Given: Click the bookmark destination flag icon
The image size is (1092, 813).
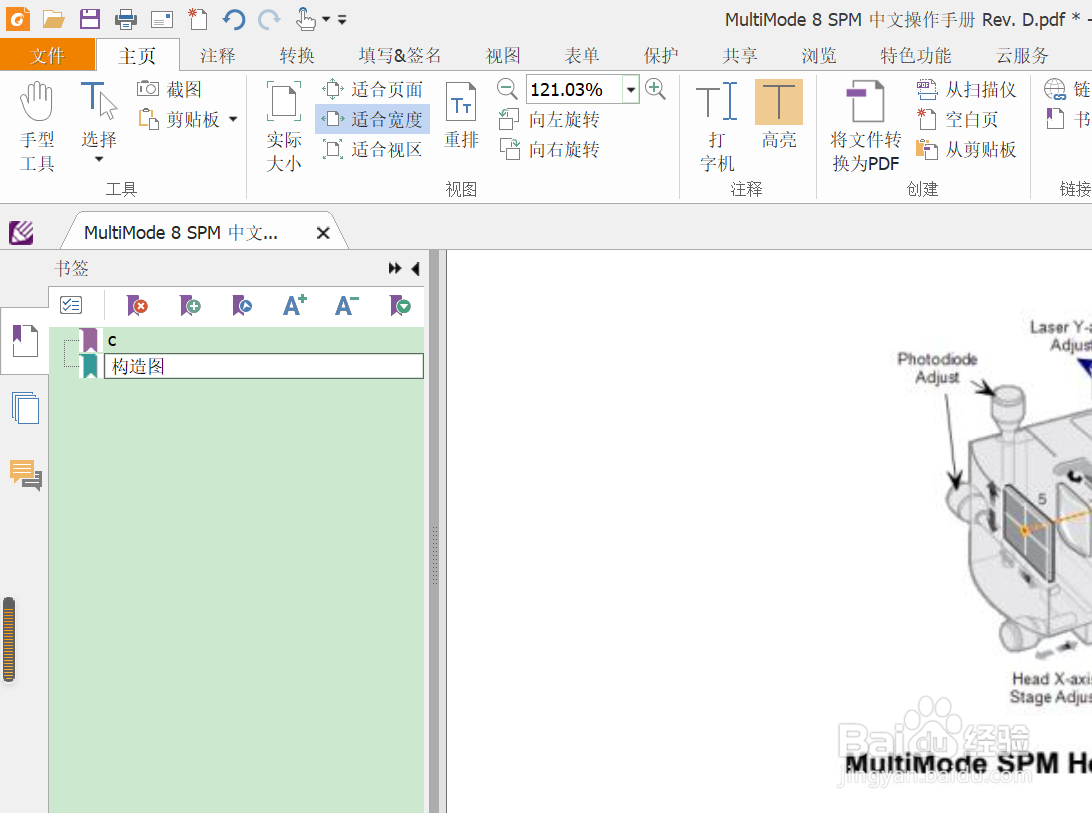Looking at the screenshot, I should pos(242,305).
